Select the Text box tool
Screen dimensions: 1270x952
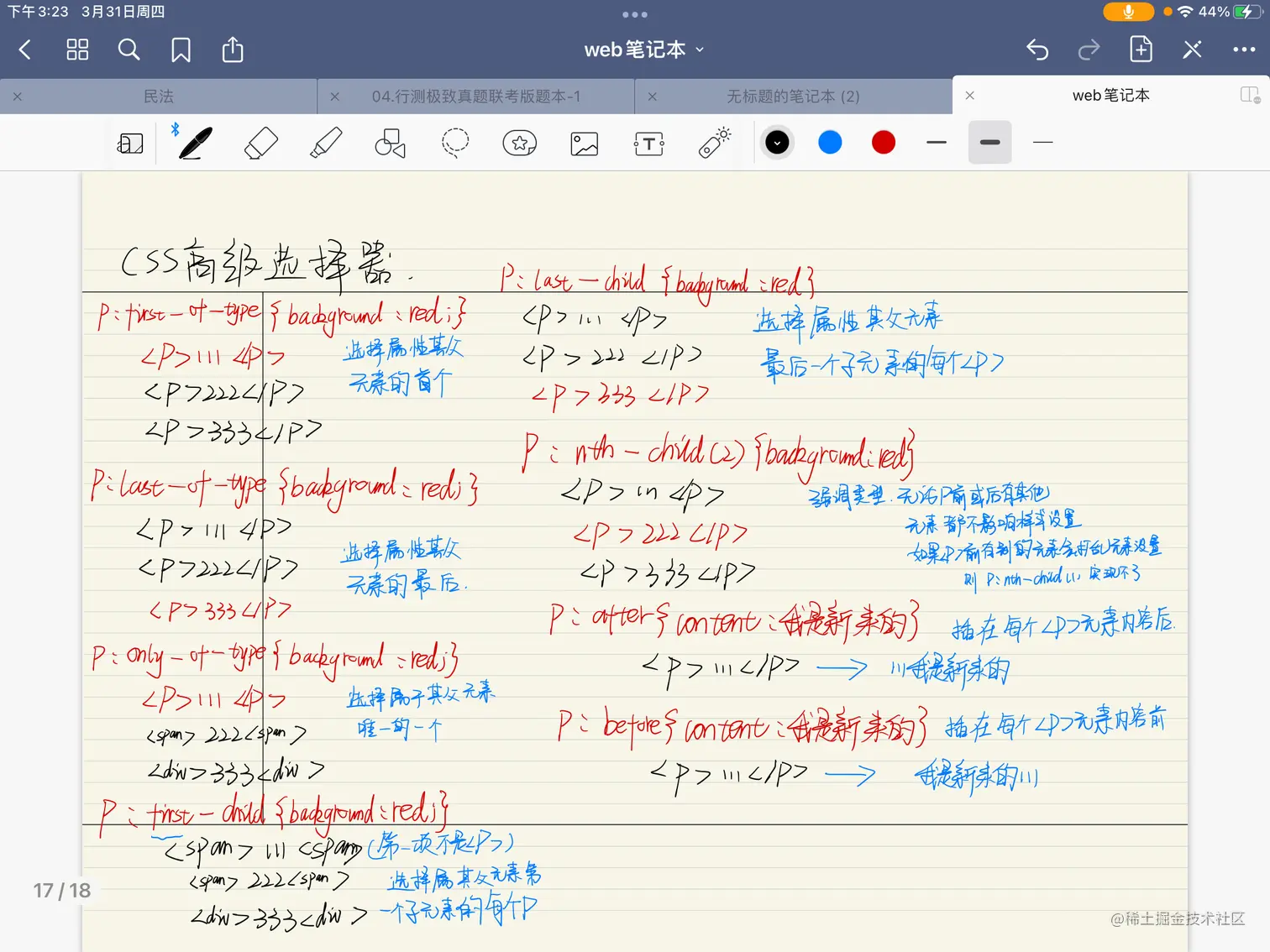pos(649,144)
